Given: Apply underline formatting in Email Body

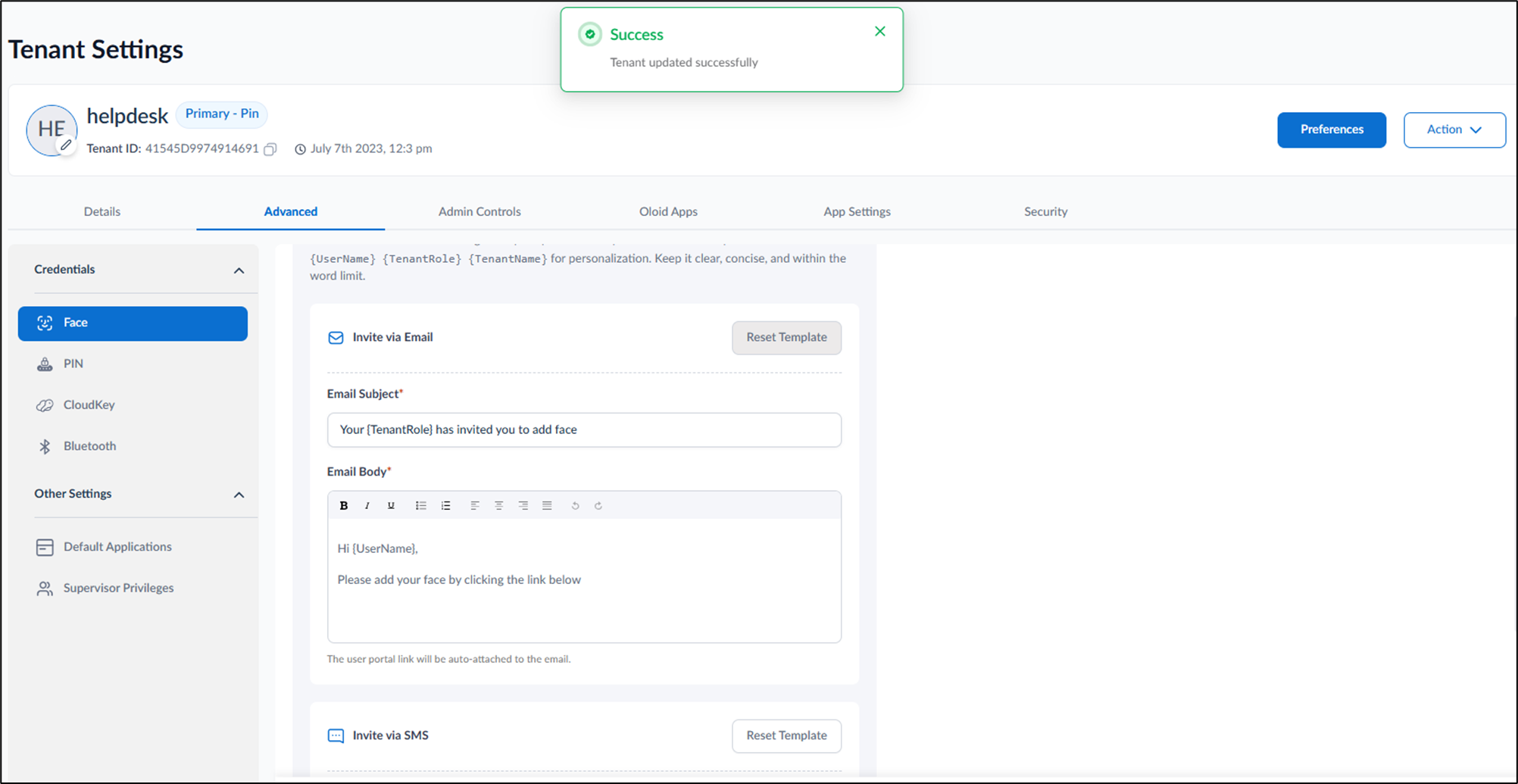Looking at the screenshot, I should (x=391, y=505).
